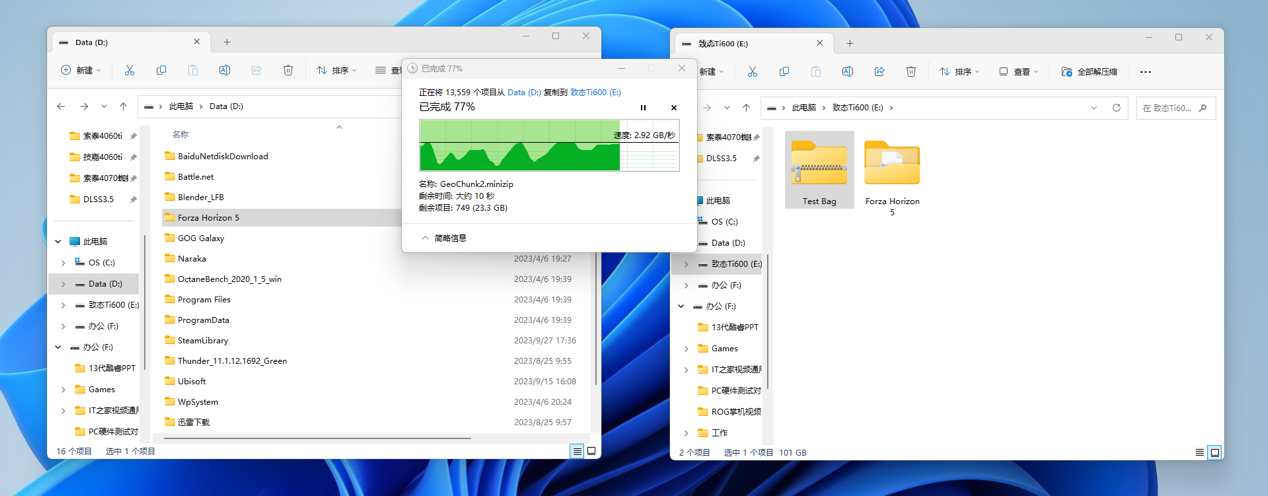Click the Cut scissors icon in Data (D:) window
The image size is (1268, 496).
129,70
